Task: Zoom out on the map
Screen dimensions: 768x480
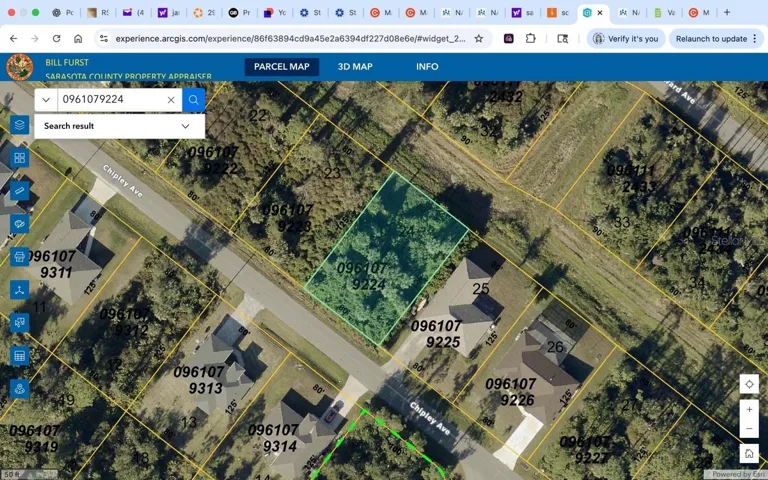Action: coord(749,429)
